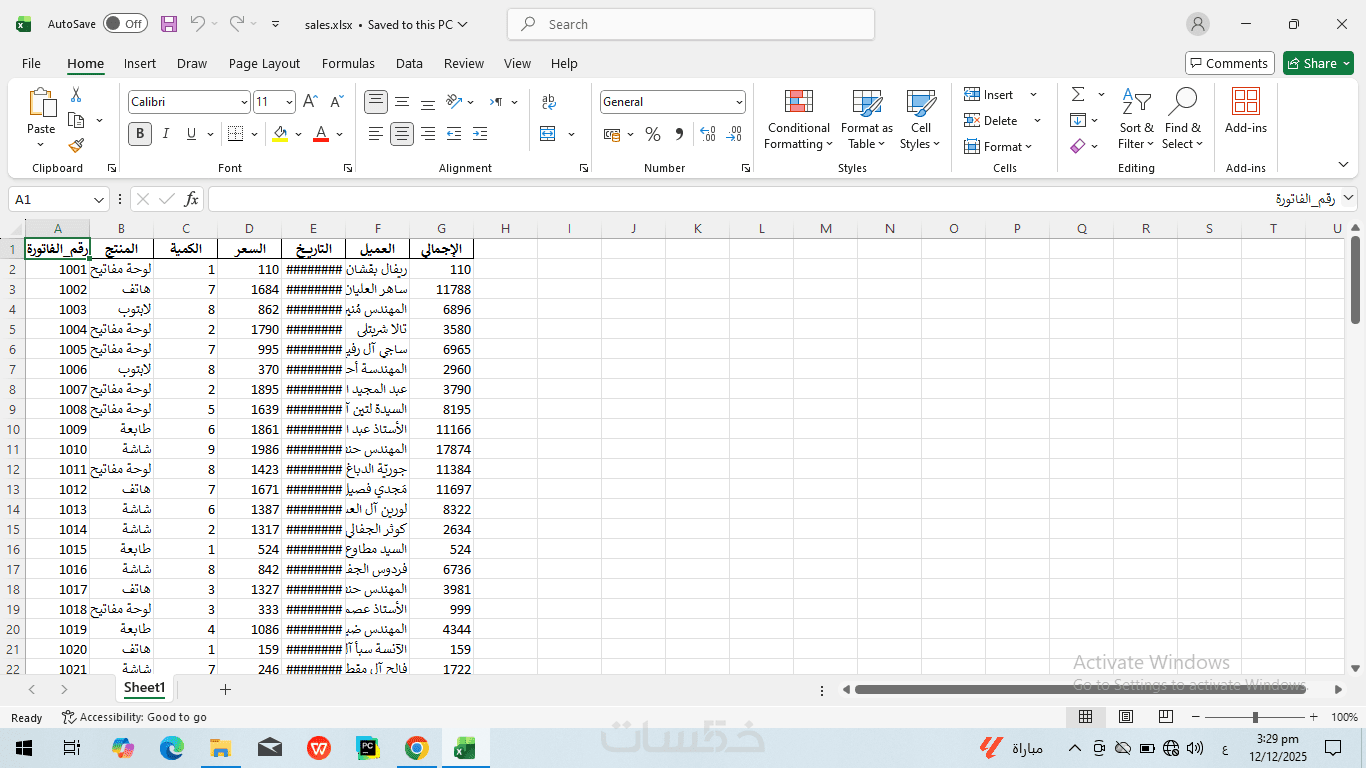Switch to the Formulas tab
1366x768 pixels.
(348, 63)
